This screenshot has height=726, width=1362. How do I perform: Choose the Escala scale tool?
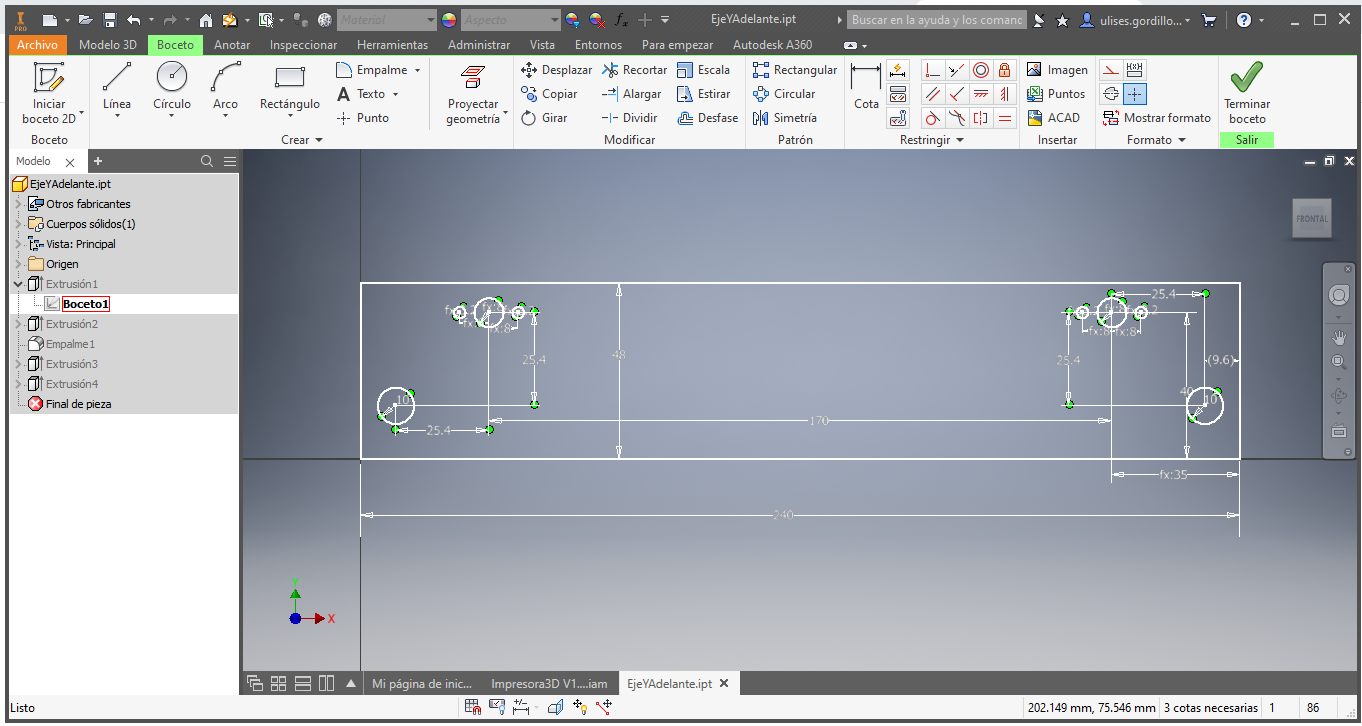pyautogui.click(x=703, y=70)
